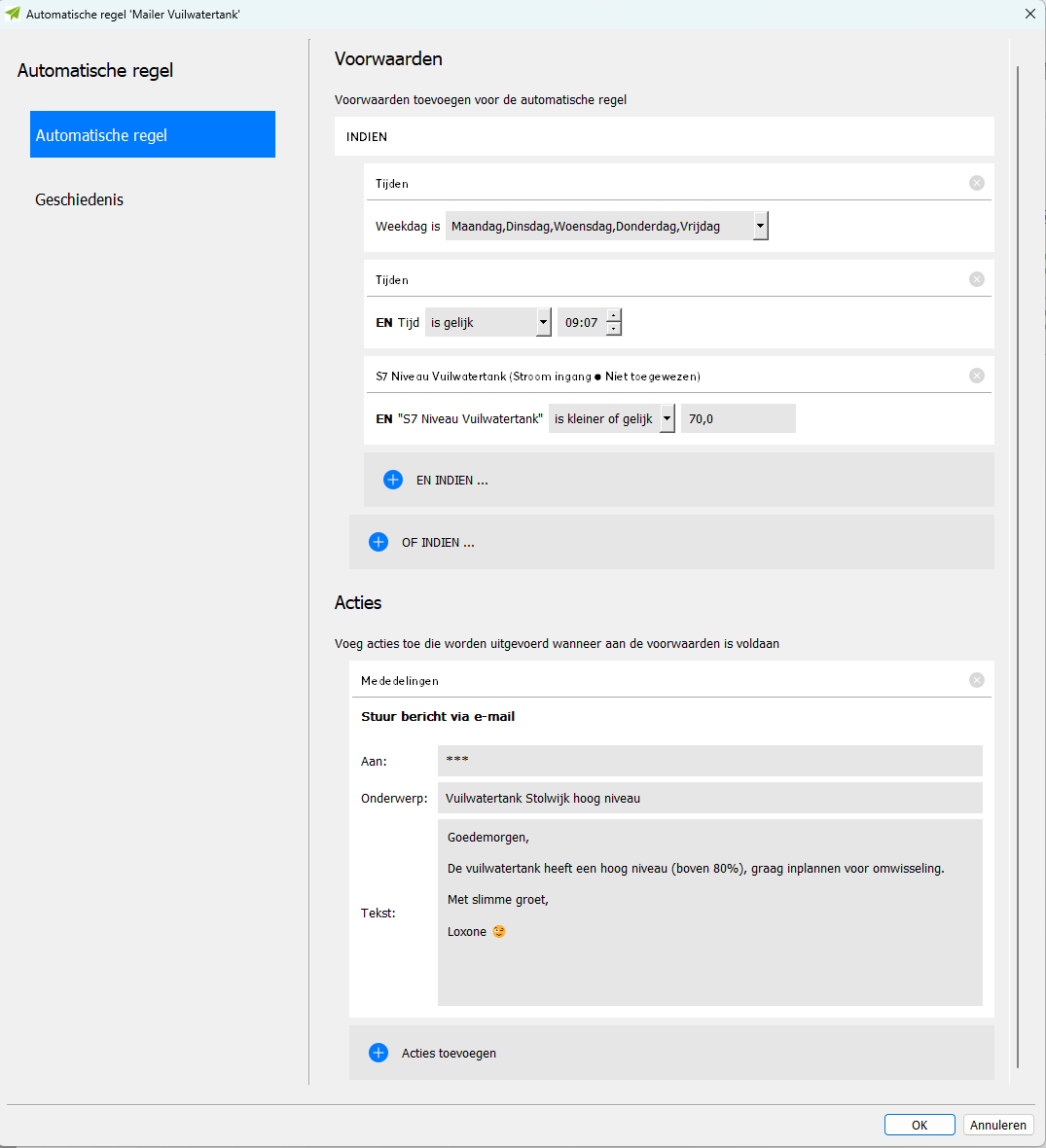Click the threshold value field showing 70,0
This screenshot has width=1046, height=1148.
(738, 419)
